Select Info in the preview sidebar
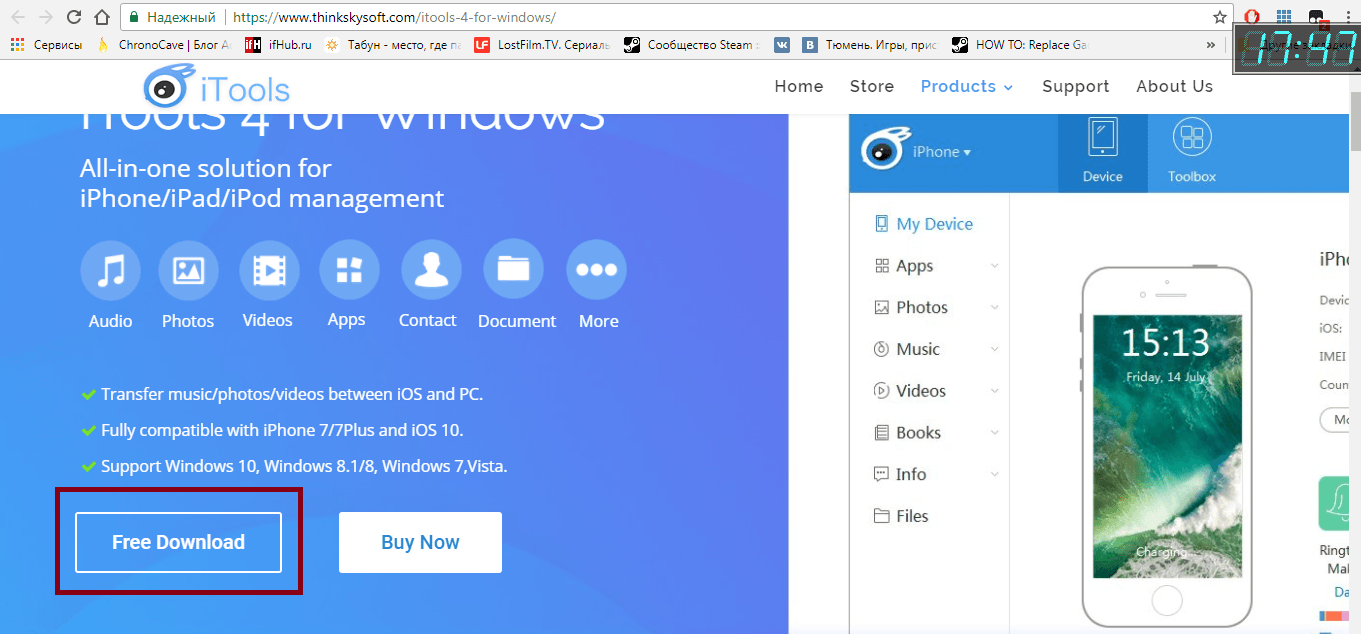The width and height of the screenshot is (1361, 634). click(x=900, y=474)
